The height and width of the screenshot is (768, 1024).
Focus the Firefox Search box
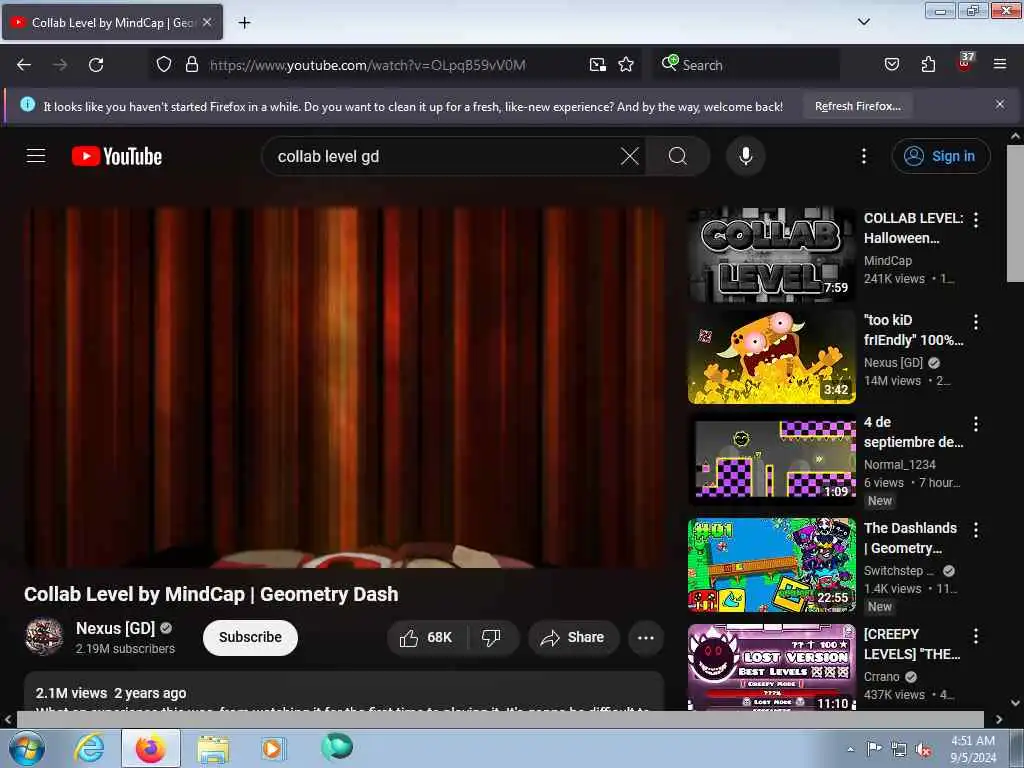(746, 65)
